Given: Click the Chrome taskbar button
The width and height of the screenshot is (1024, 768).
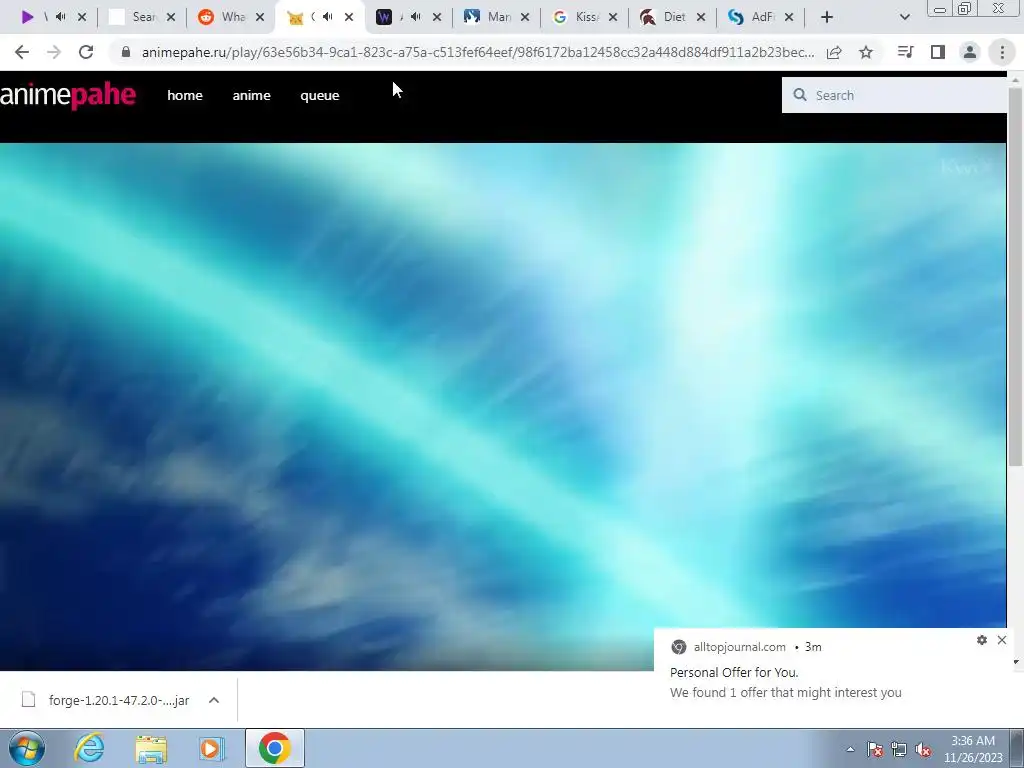Looking at the screenshot, I should [x=275, y=748].
